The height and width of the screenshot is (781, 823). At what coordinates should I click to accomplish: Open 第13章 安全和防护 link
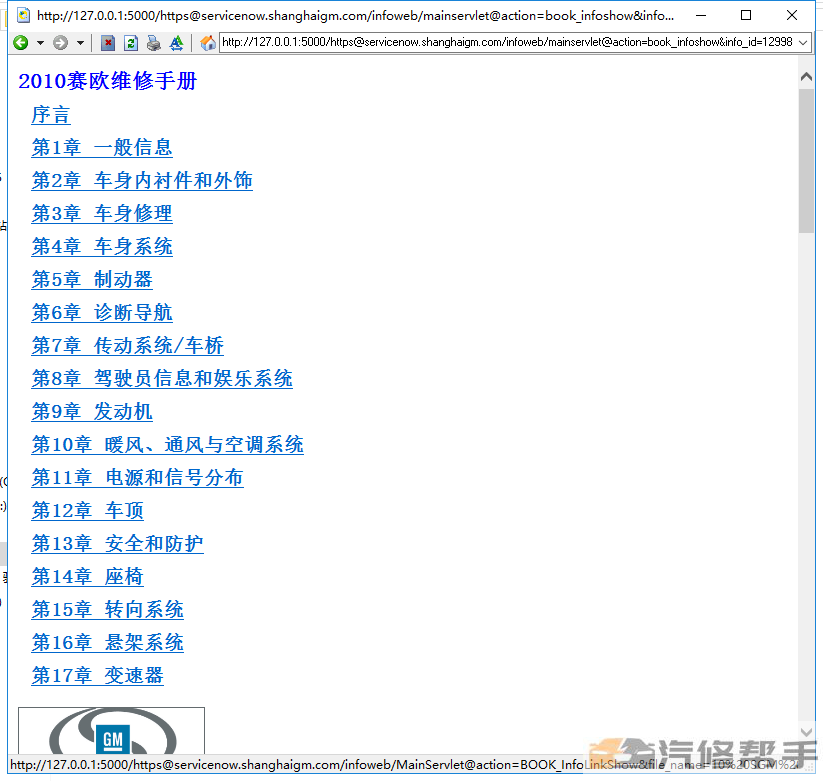pyautogui.click(x=118, y=544)
